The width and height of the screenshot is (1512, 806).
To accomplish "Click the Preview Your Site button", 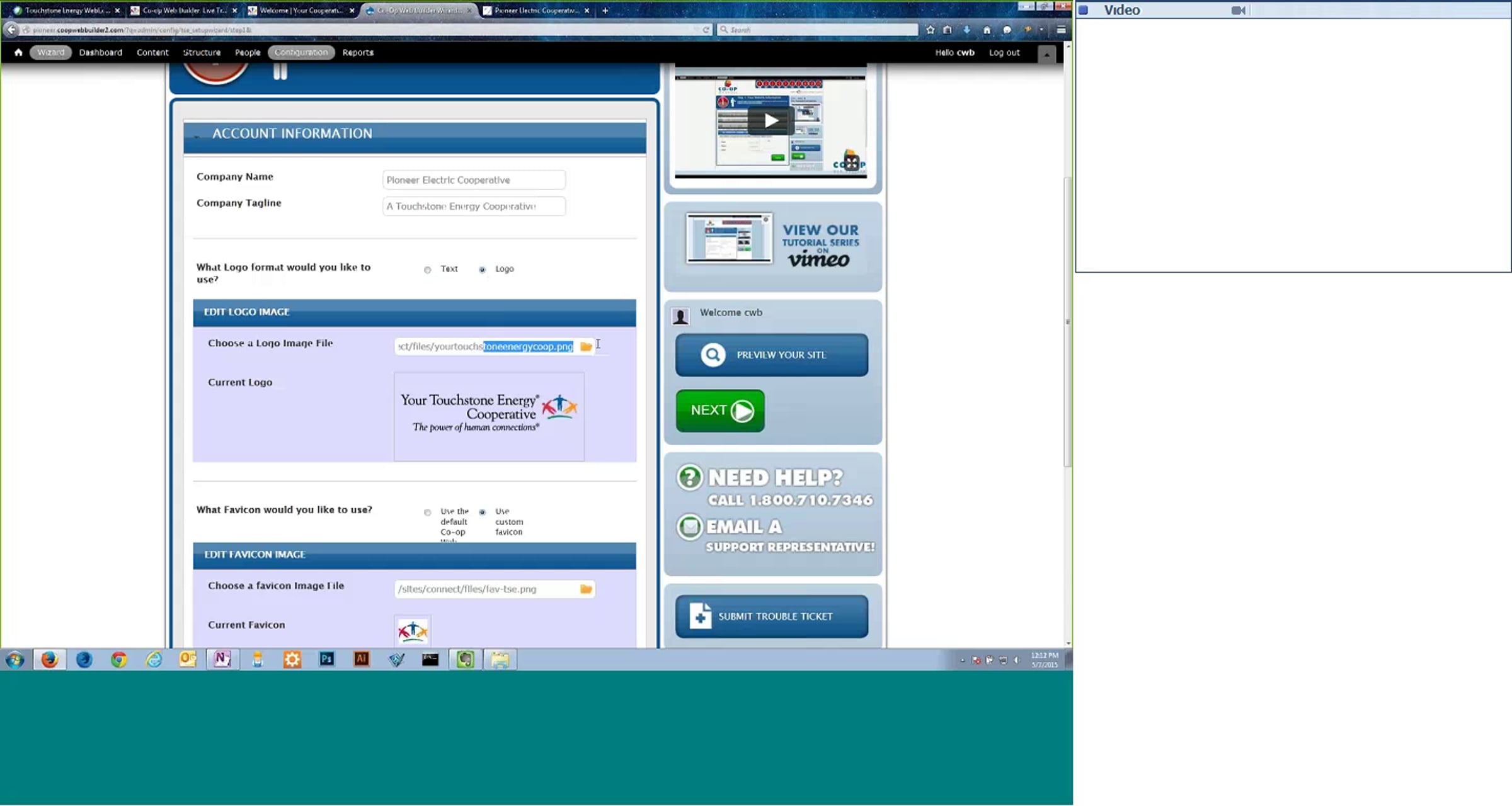I will [x=771, y=355].
